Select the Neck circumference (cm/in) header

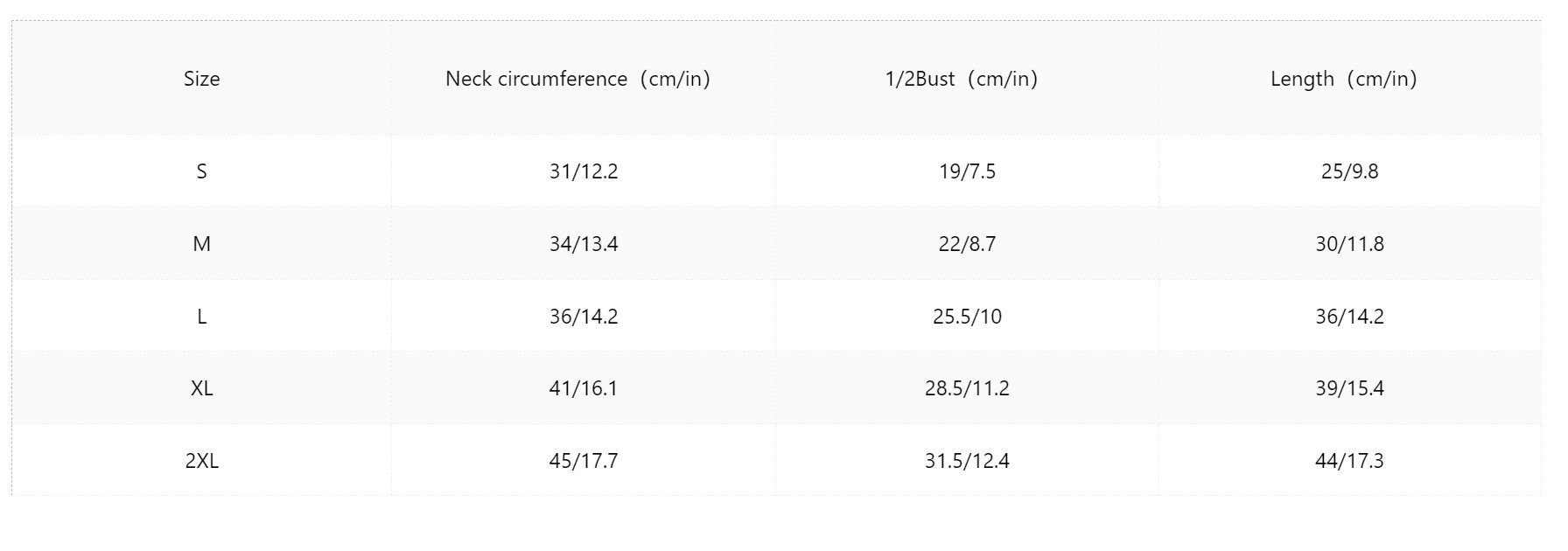coord(577,79)
